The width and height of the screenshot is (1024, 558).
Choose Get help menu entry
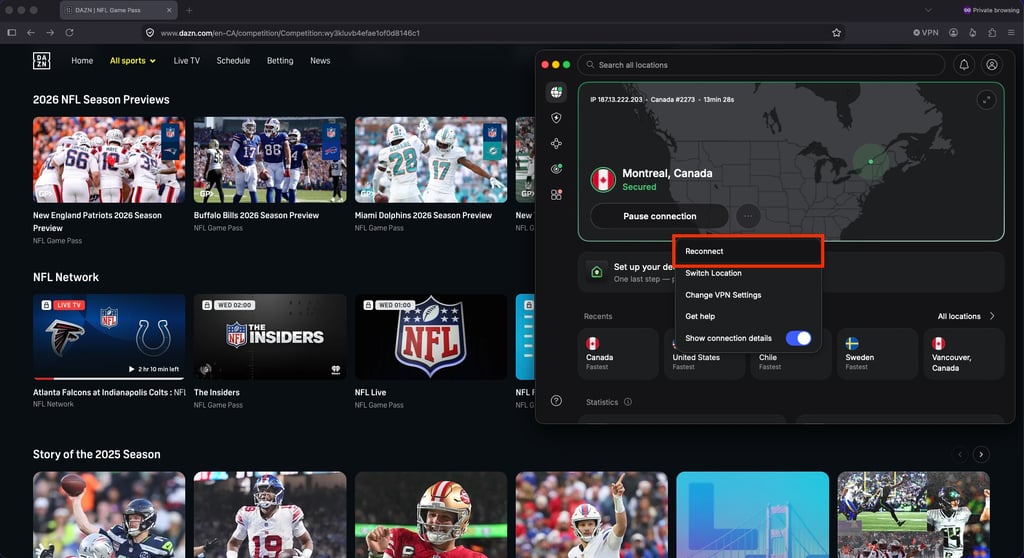click(x=748, y=316)
